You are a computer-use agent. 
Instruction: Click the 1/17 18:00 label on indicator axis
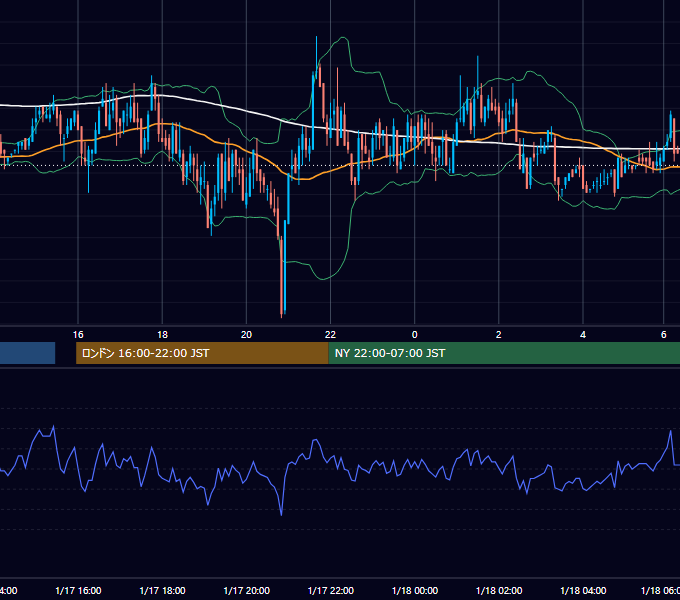point(163,590)
